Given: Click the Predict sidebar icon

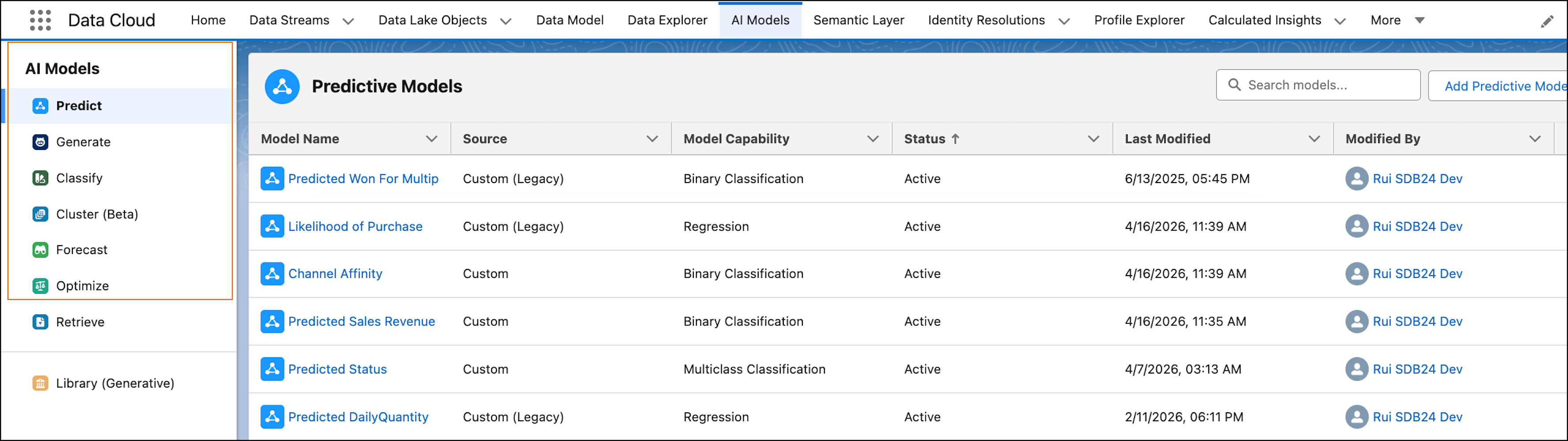Looking at the screenshot, I should coord(40,106).
